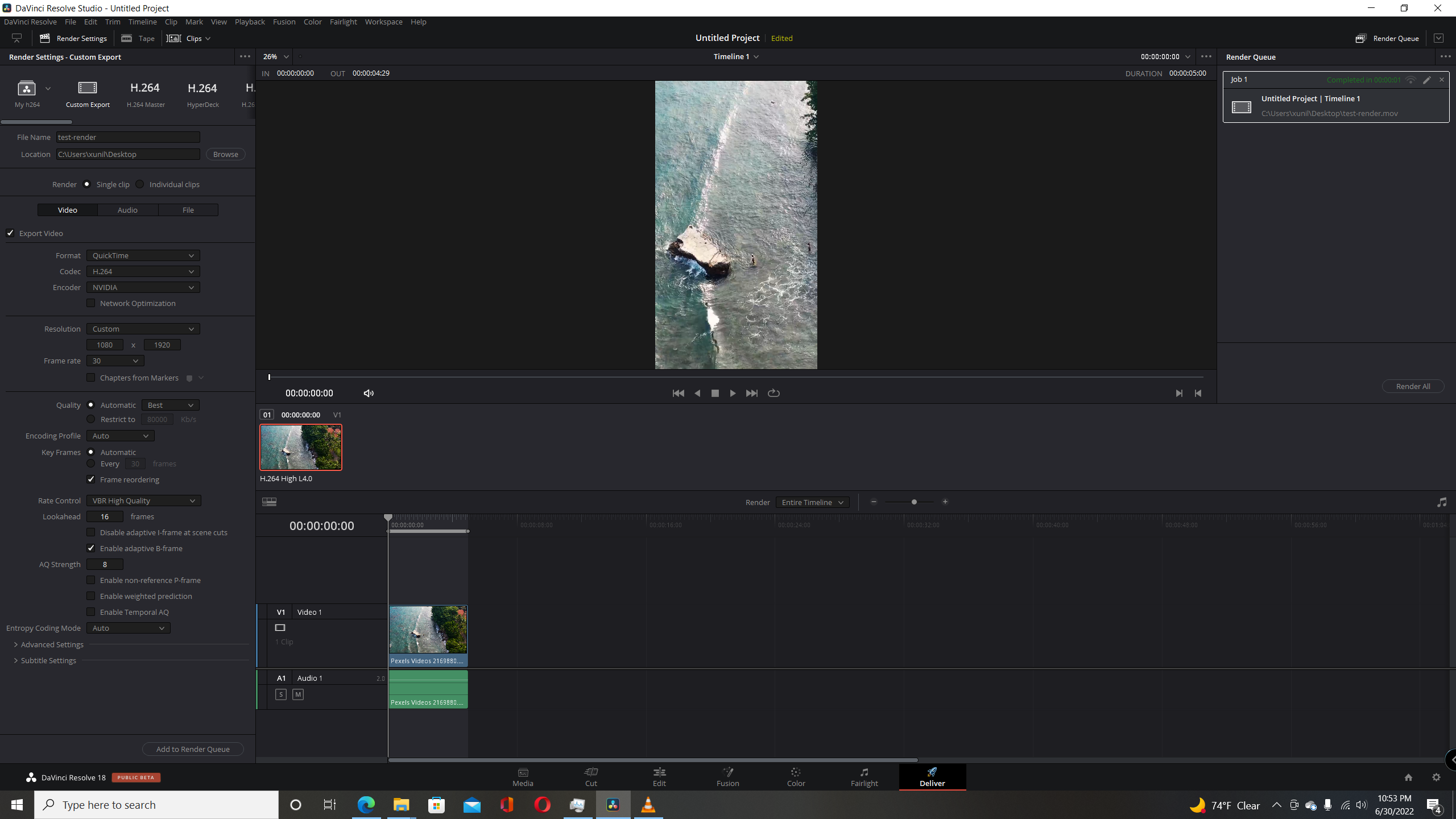Remove Job 1 from the render queue

tap(1442, 80)
